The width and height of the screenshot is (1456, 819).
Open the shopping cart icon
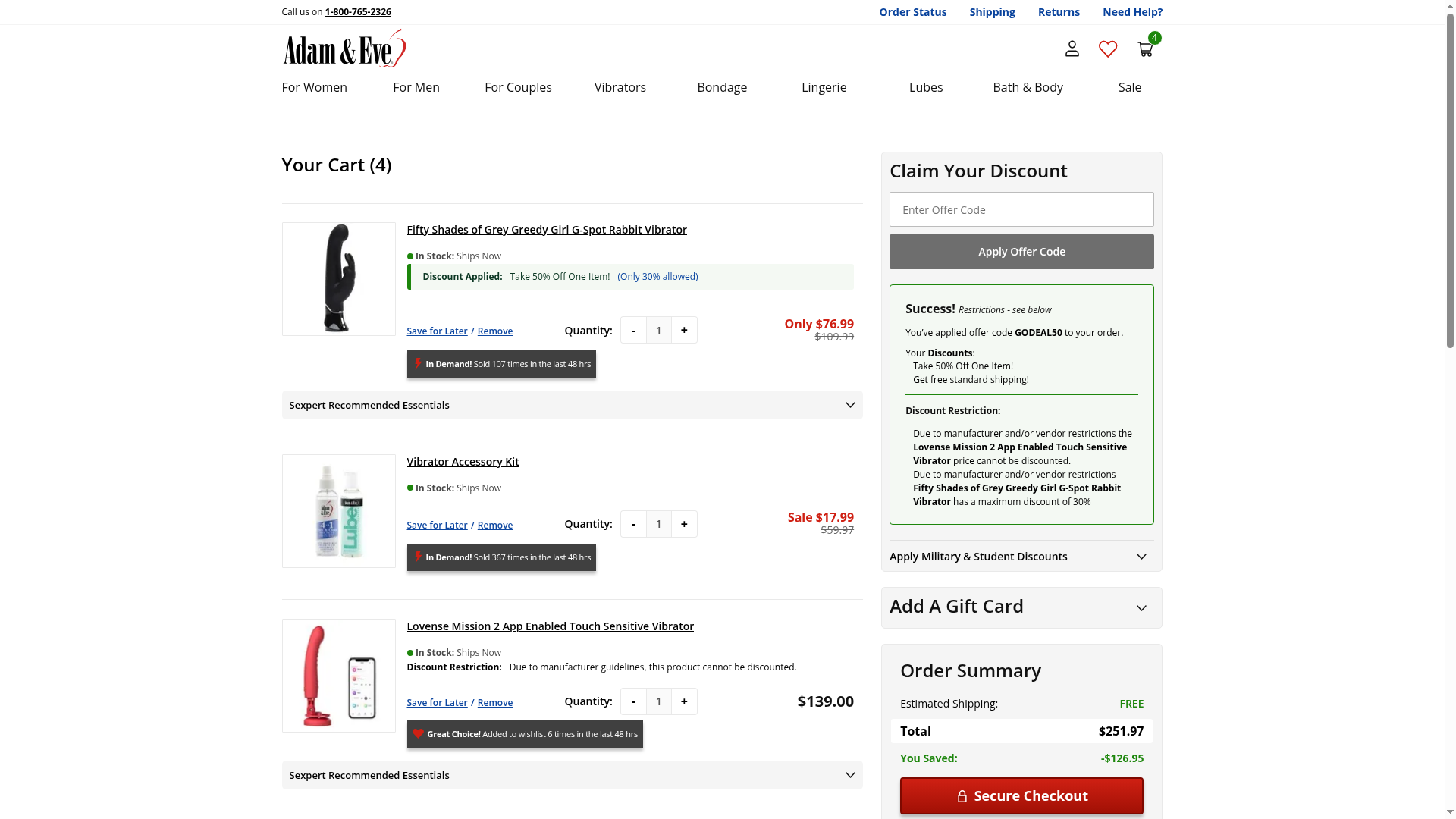click(1145, 49)
